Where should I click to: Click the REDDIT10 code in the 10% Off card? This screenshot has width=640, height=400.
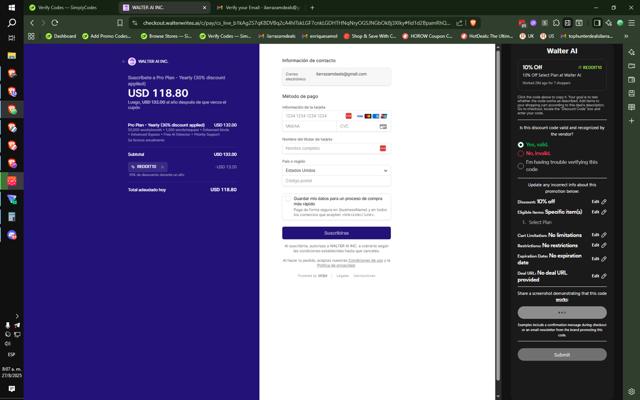coord(590,67)
